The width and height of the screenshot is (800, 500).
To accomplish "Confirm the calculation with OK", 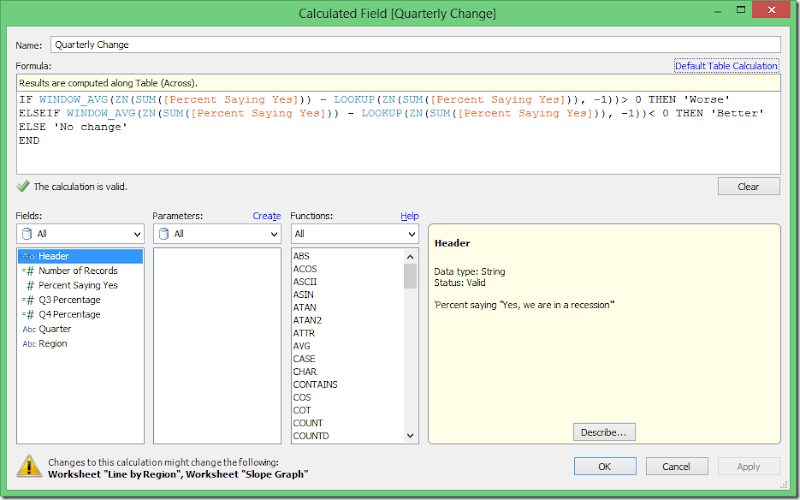I will (604, 466).
